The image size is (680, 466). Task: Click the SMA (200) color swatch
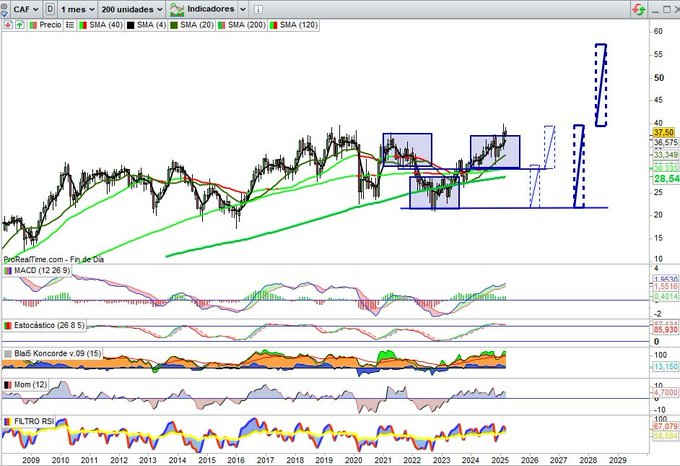221,25
